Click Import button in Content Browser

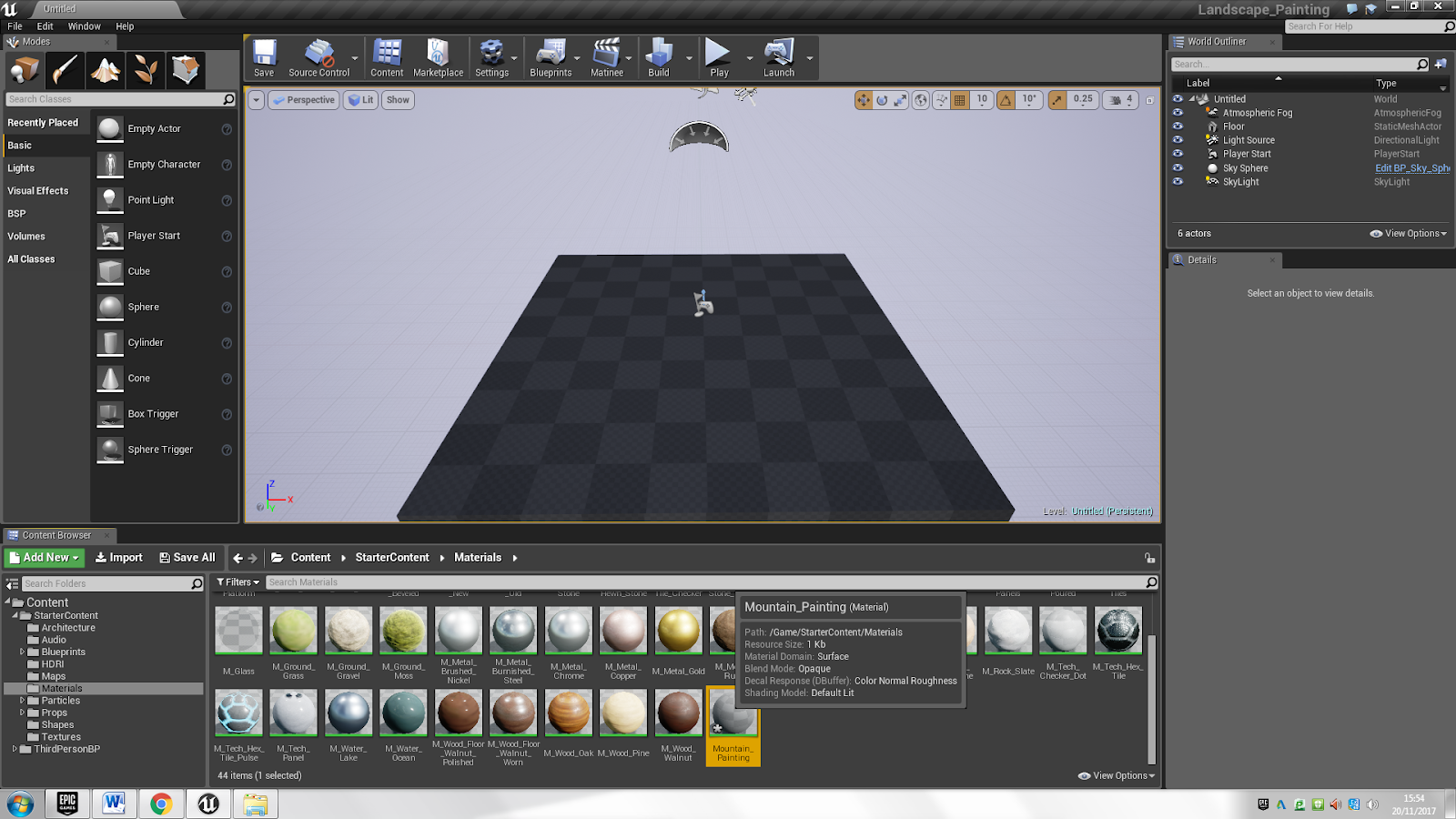point(119,558)
